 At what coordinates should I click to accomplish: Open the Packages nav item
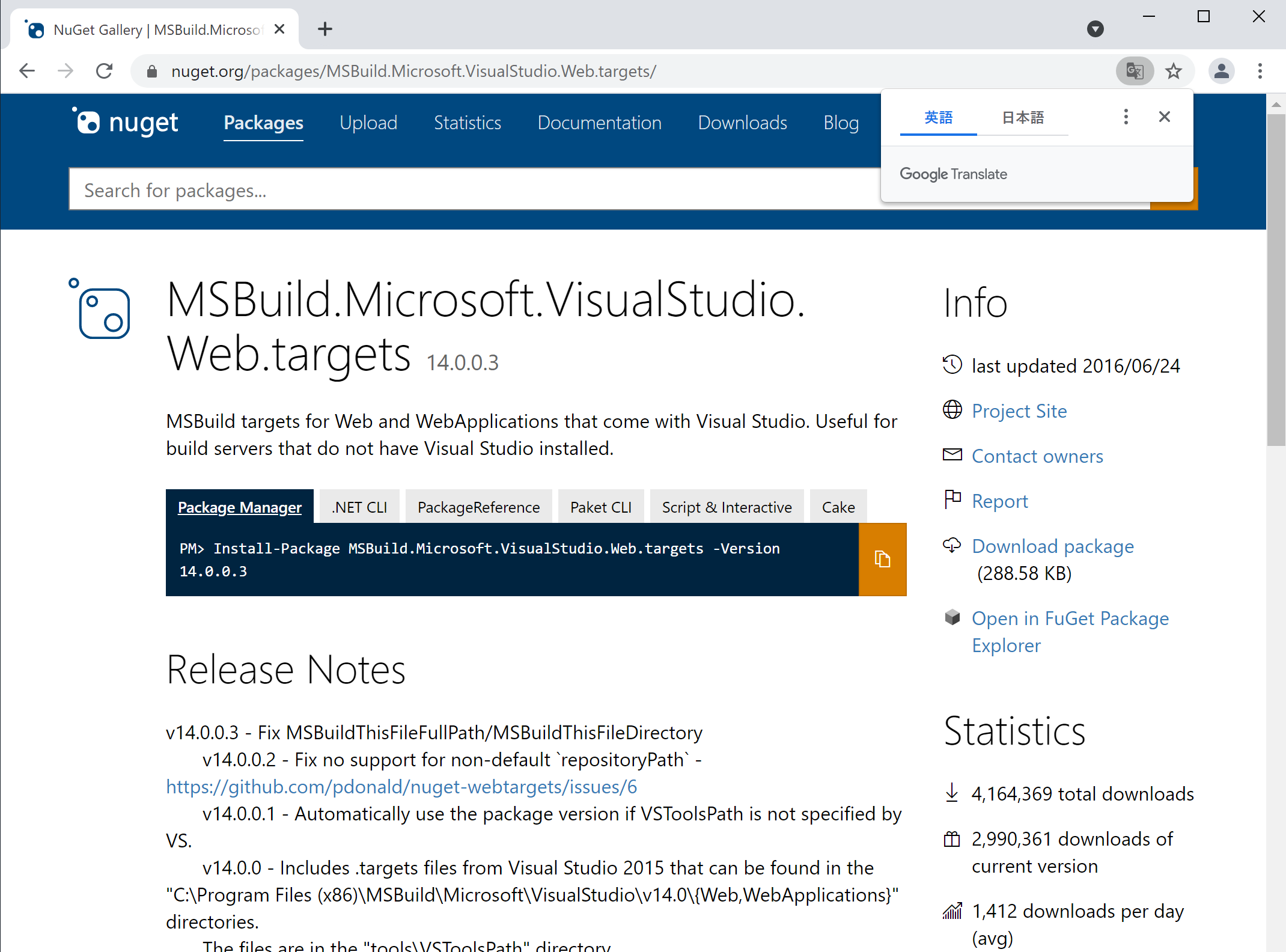[x=263, y=123]
